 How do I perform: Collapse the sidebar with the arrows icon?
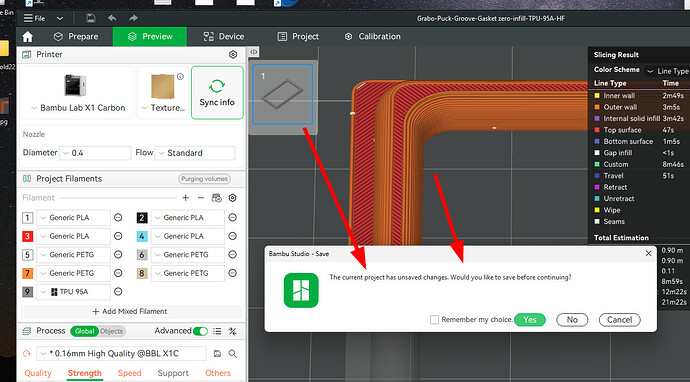[x=253, y=52]
